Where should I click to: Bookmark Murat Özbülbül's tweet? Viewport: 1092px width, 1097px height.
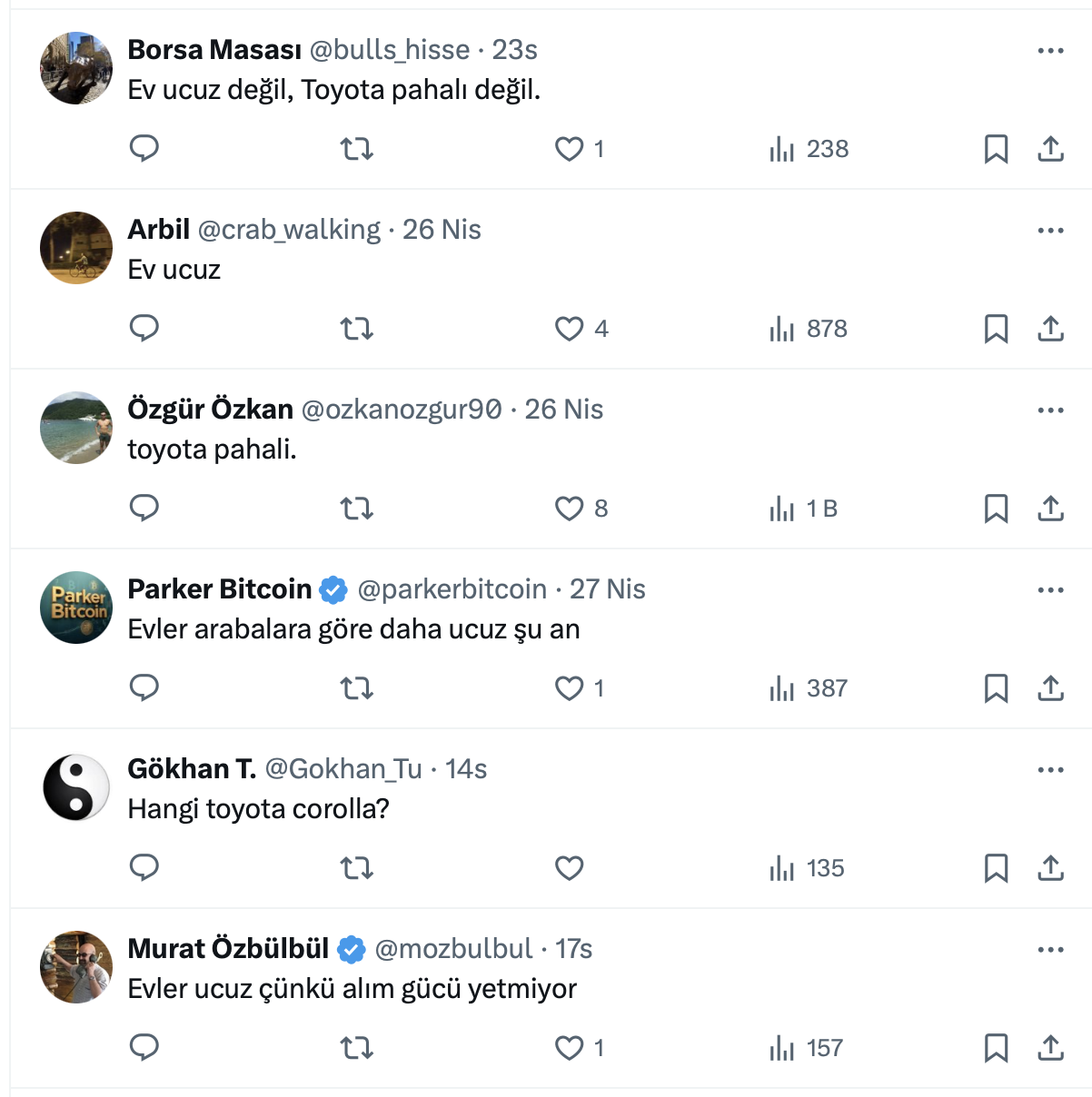coord(996,1048)
